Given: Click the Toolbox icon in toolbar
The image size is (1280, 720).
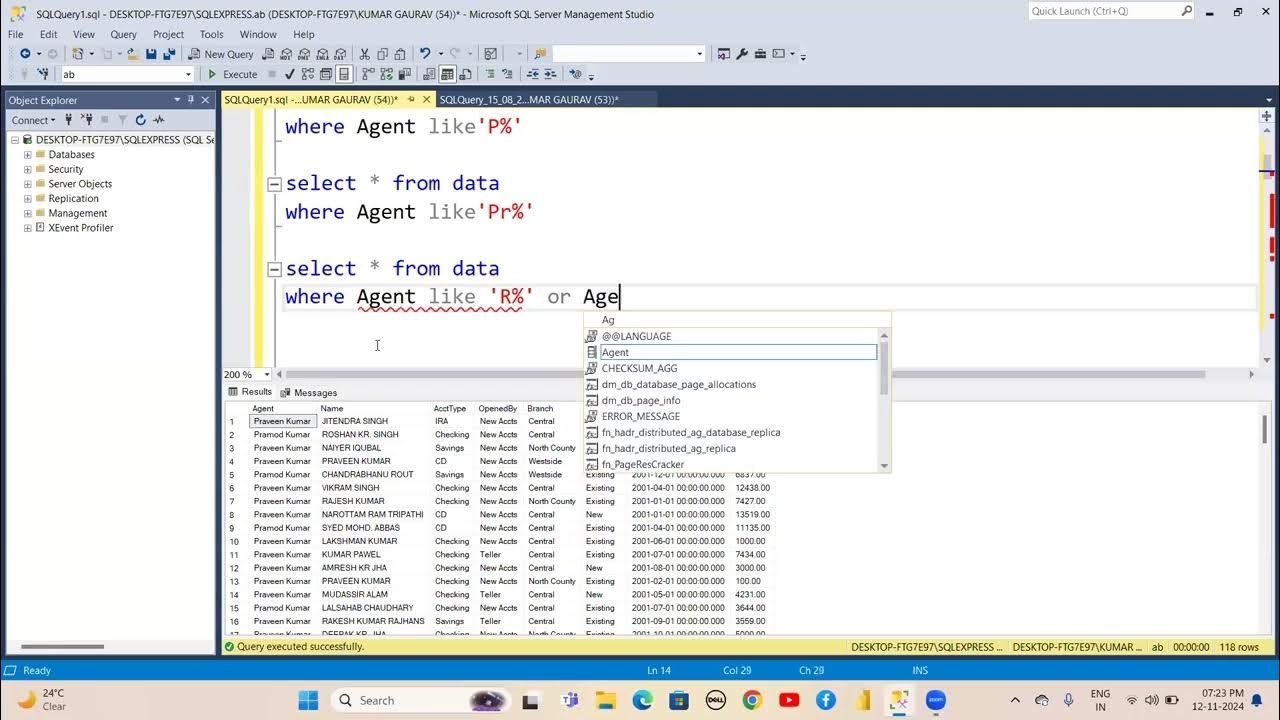Looking at the screenshot, I should (760, 54).
